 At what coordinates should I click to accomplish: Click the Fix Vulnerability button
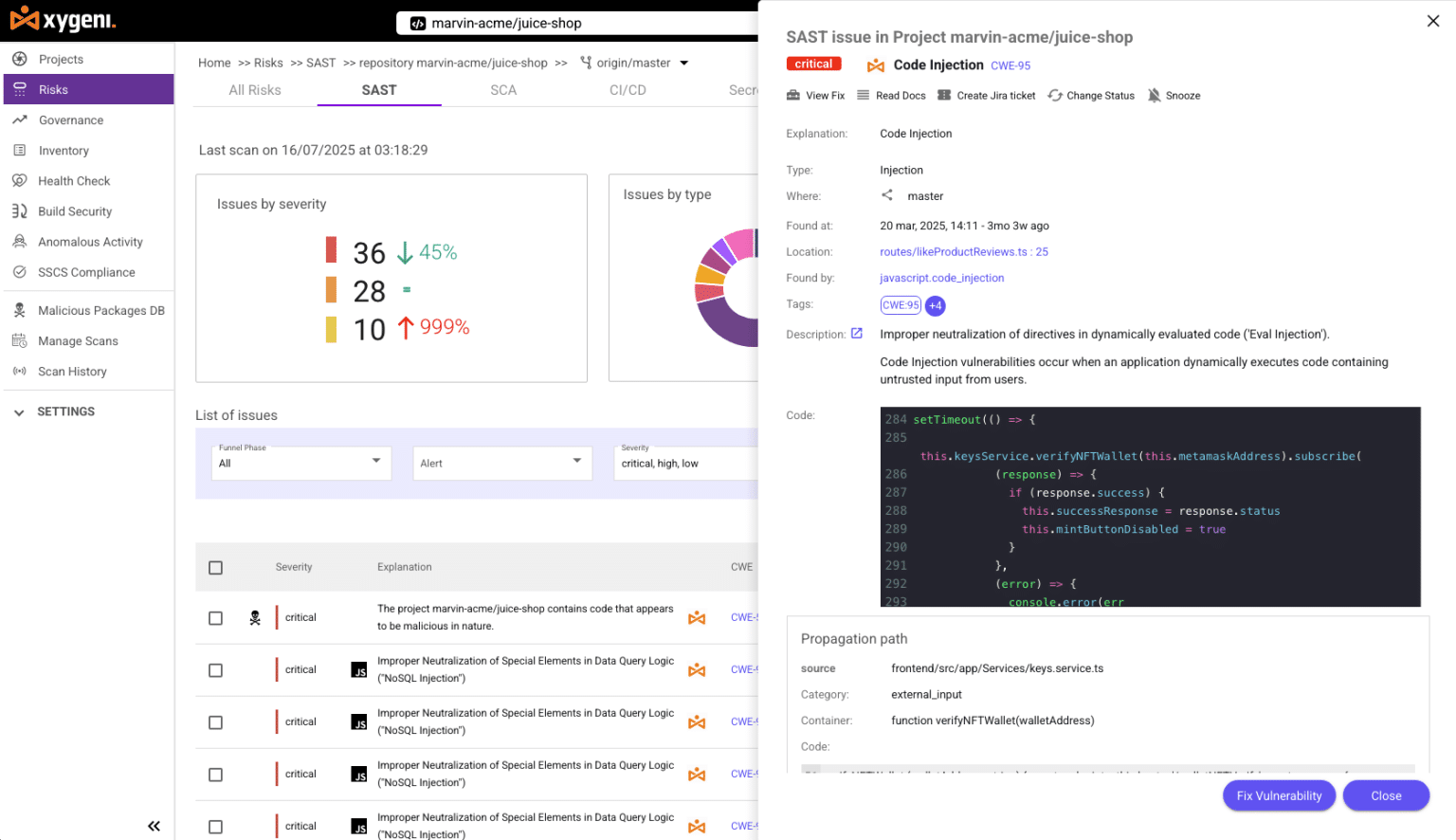1279,795
